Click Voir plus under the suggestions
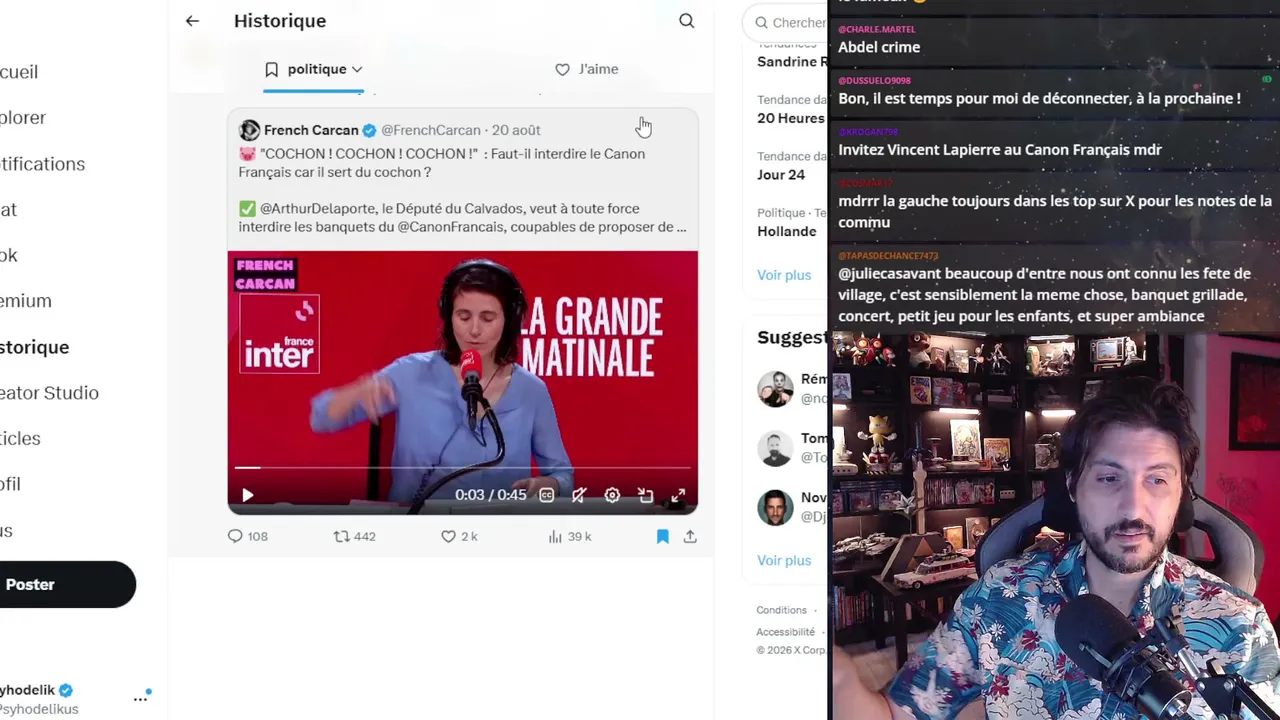This screenshot has height=720, width=1280. click(x=784, y=560)
